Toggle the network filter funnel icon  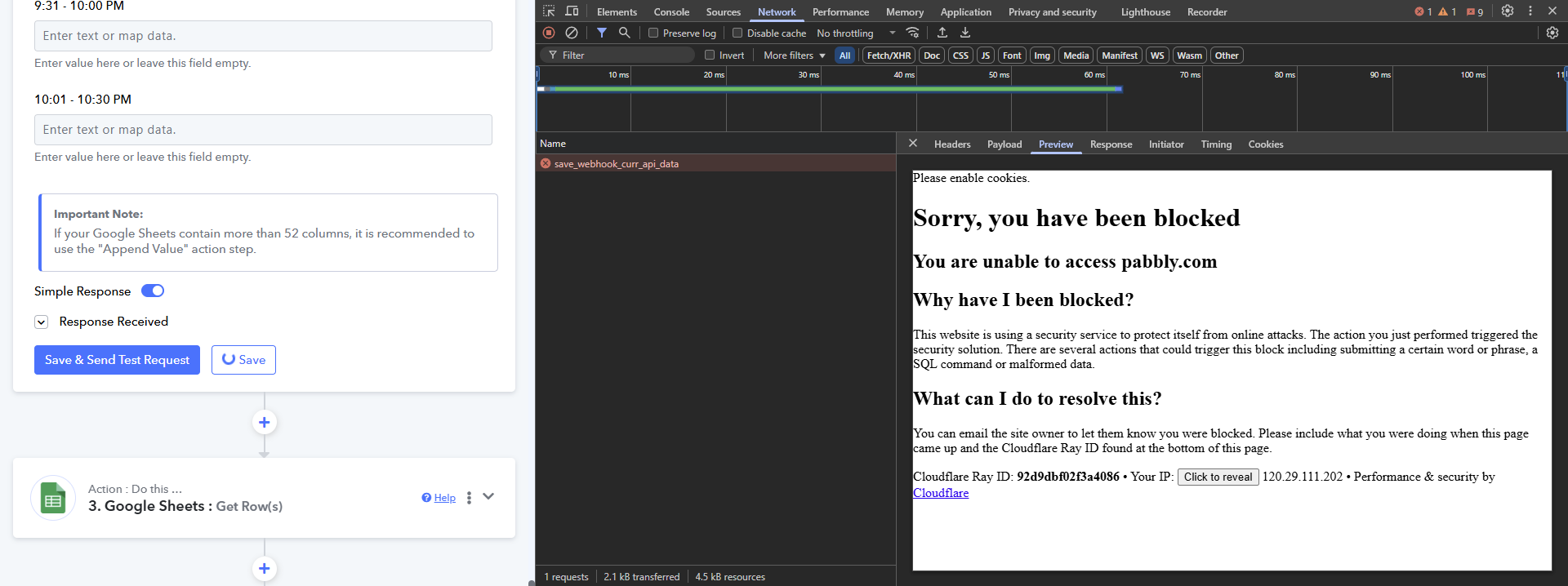(x=602, y=33)
